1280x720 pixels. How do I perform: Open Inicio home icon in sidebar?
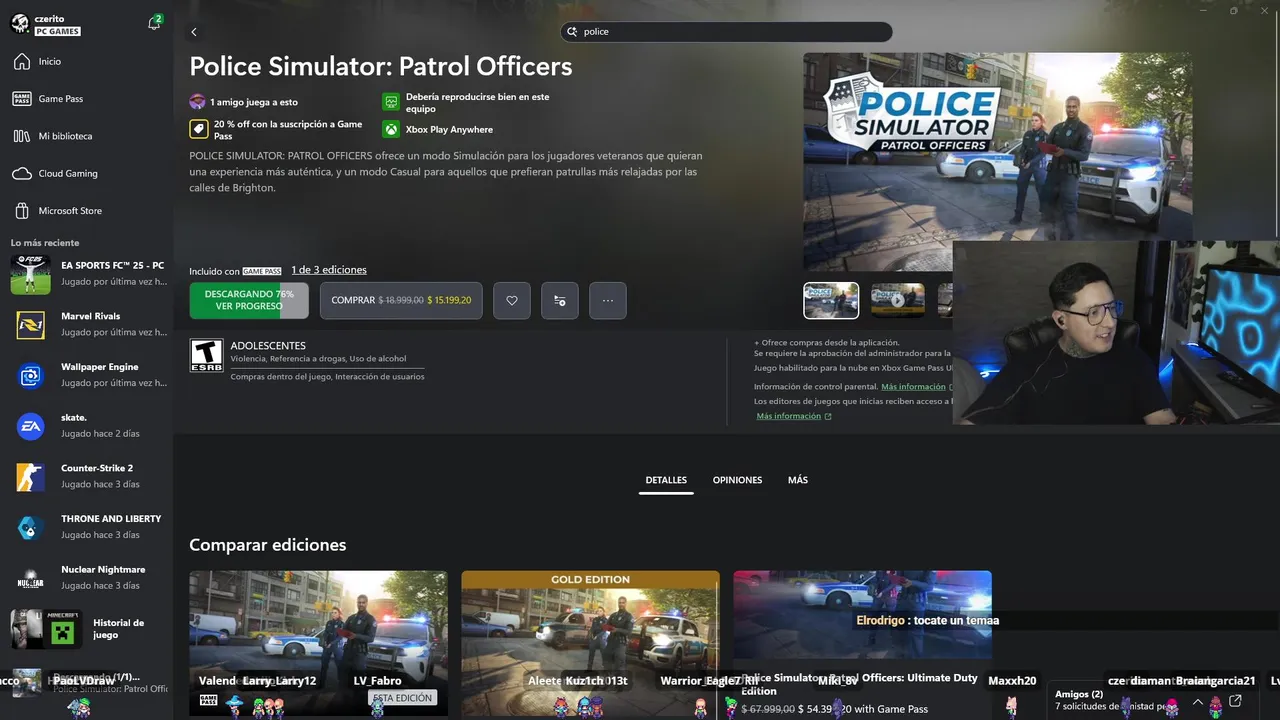[22, 61]
